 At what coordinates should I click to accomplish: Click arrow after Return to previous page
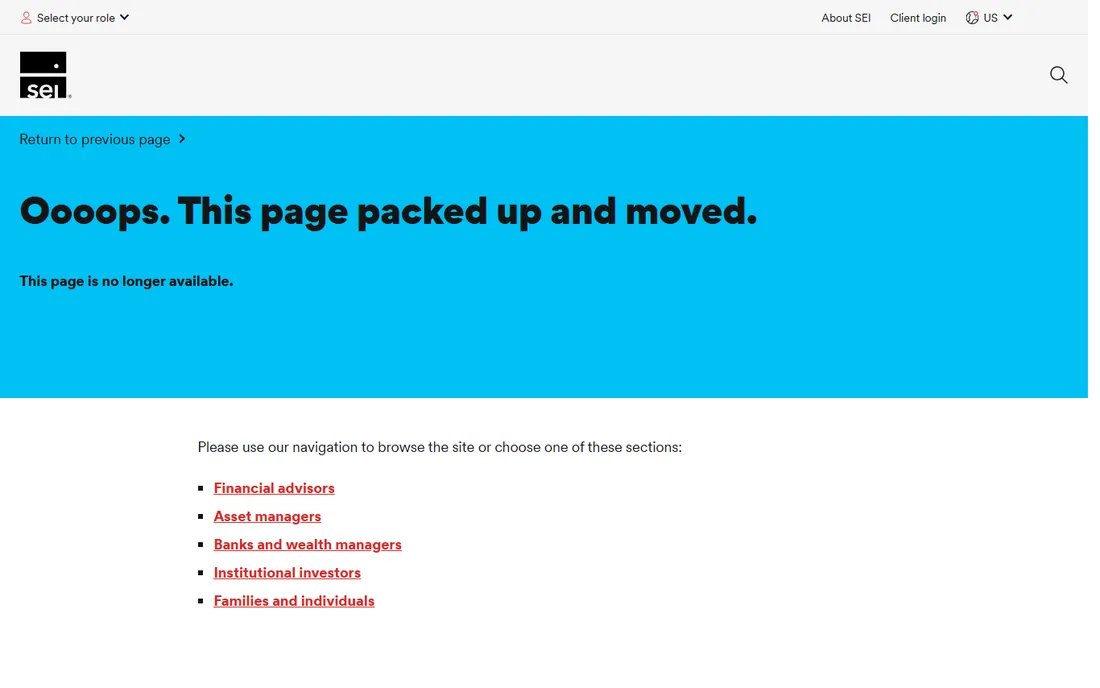pos(182,139)
